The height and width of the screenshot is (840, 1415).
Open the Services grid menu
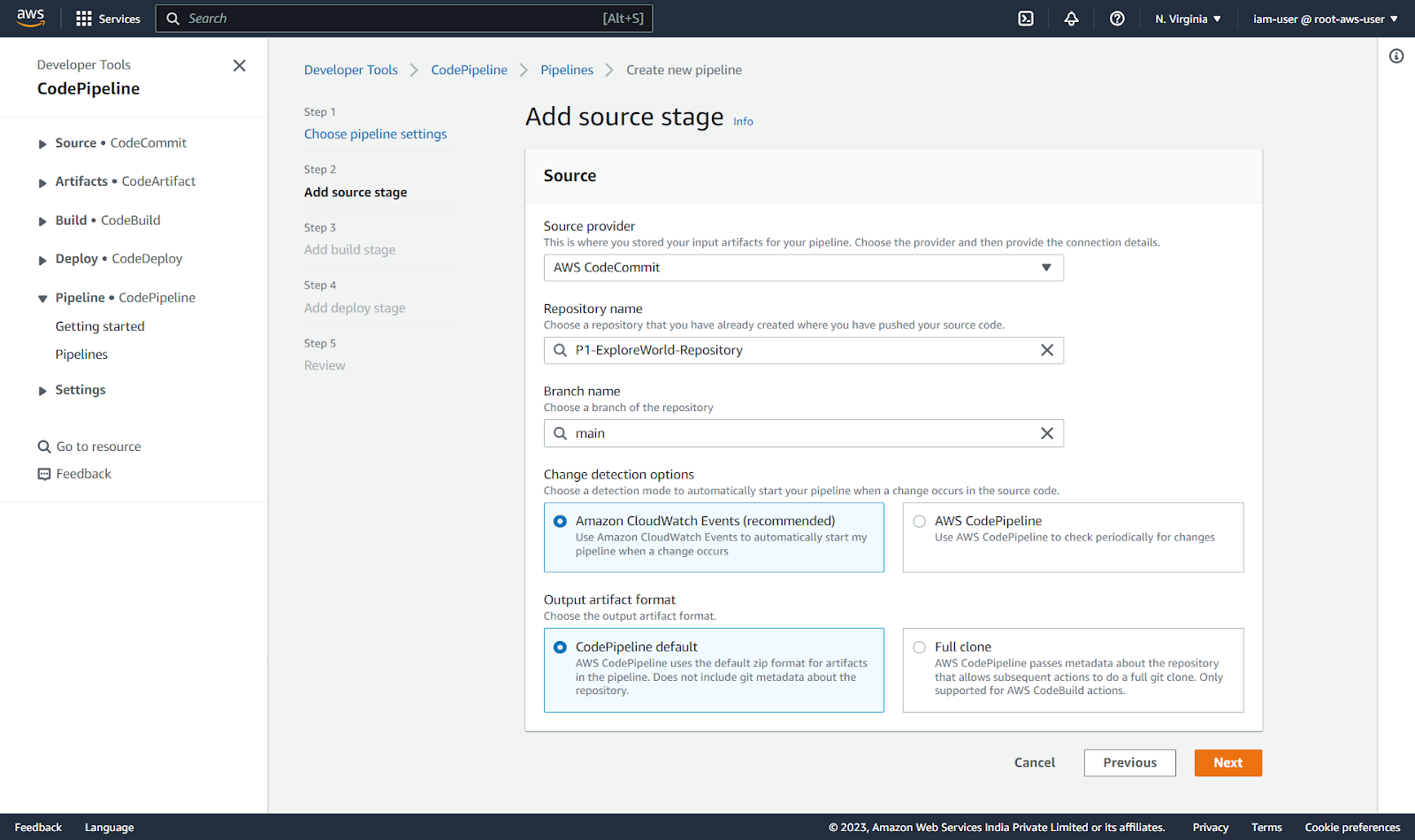click(x=108, y=19)
